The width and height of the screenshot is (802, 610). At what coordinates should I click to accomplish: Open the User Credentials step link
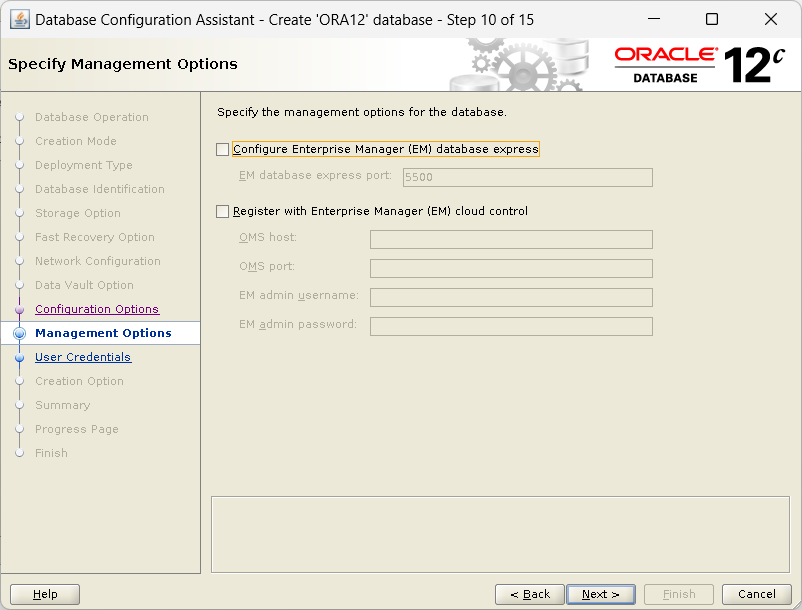pyautogui.click(x=83, y=357)
